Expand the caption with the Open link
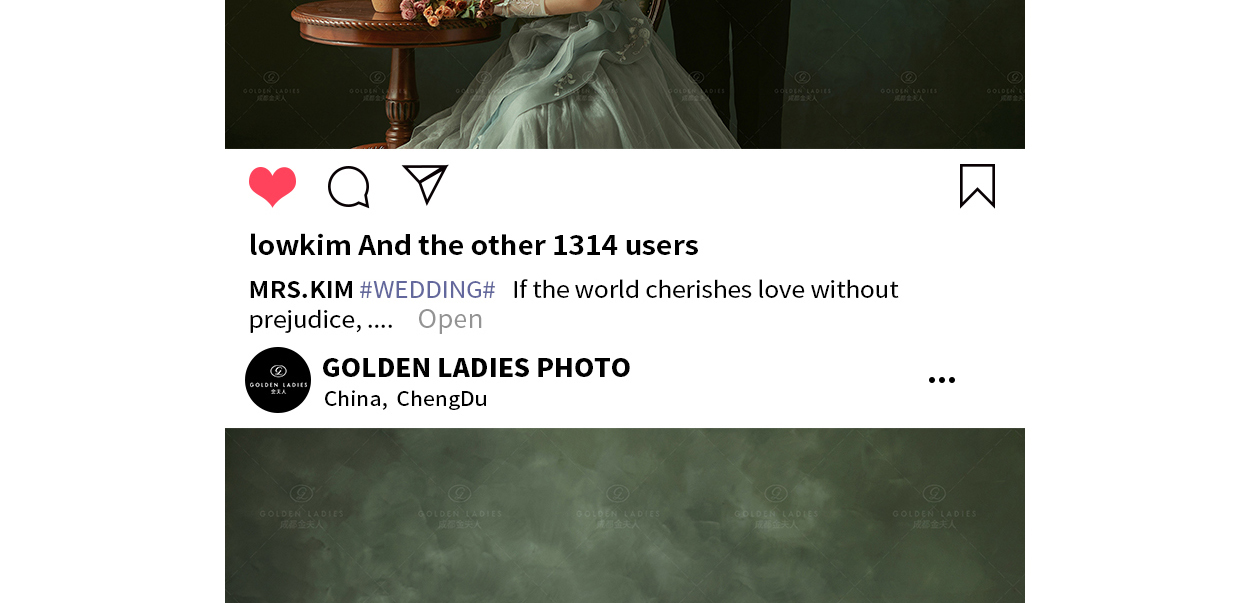The image size is (1250, 603). (450, 319)
